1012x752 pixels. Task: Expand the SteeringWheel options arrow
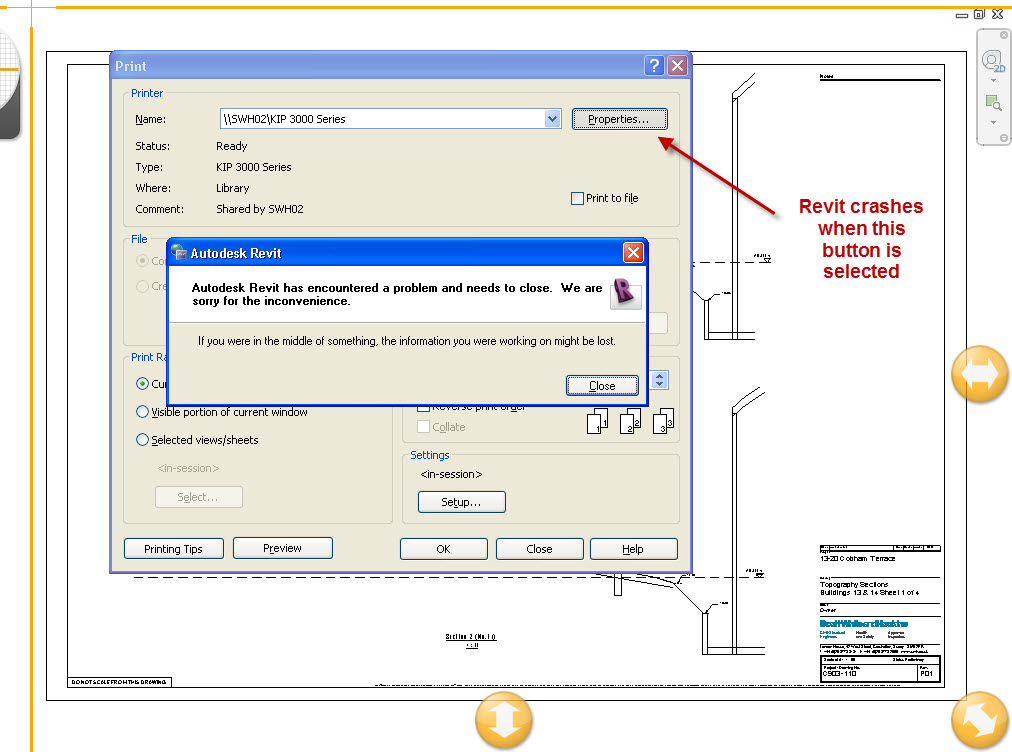991,79
